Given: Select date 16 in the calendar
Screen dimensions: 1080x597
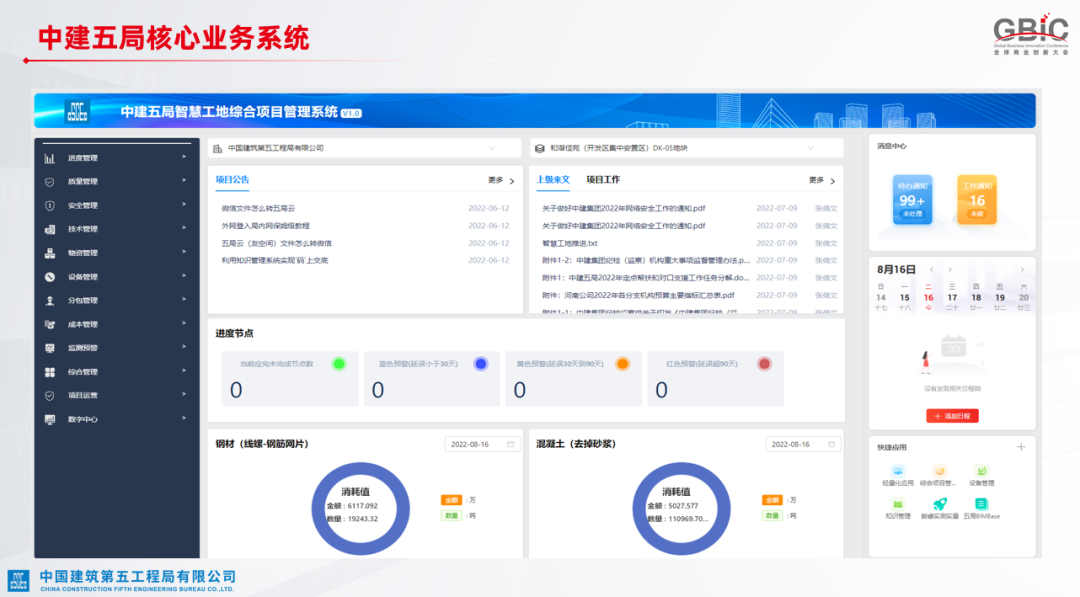Looking at the screenshot, I should click(928, 297).
